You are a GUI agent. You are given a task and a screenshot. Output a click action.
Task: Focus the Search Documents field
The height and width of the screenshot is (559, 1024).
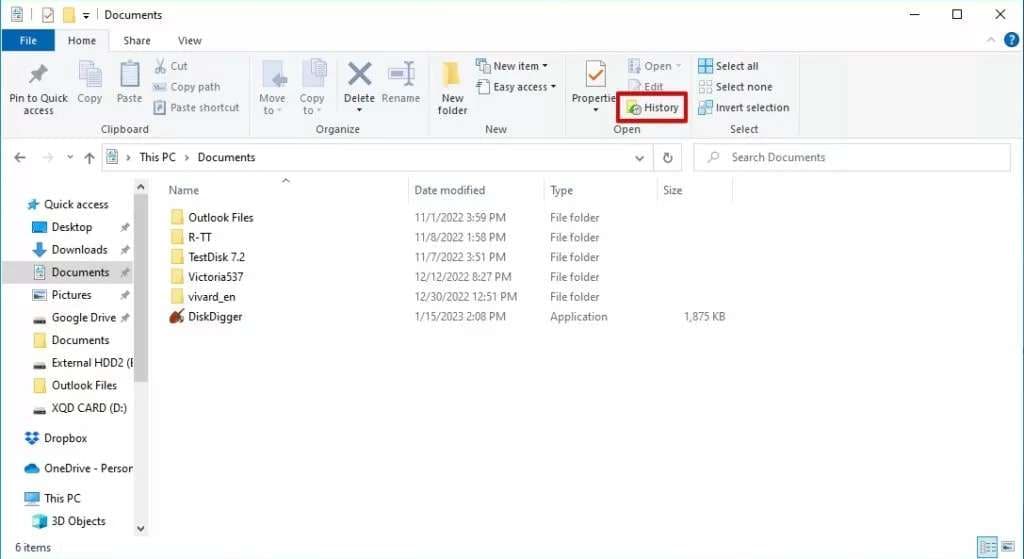[852, 157]
